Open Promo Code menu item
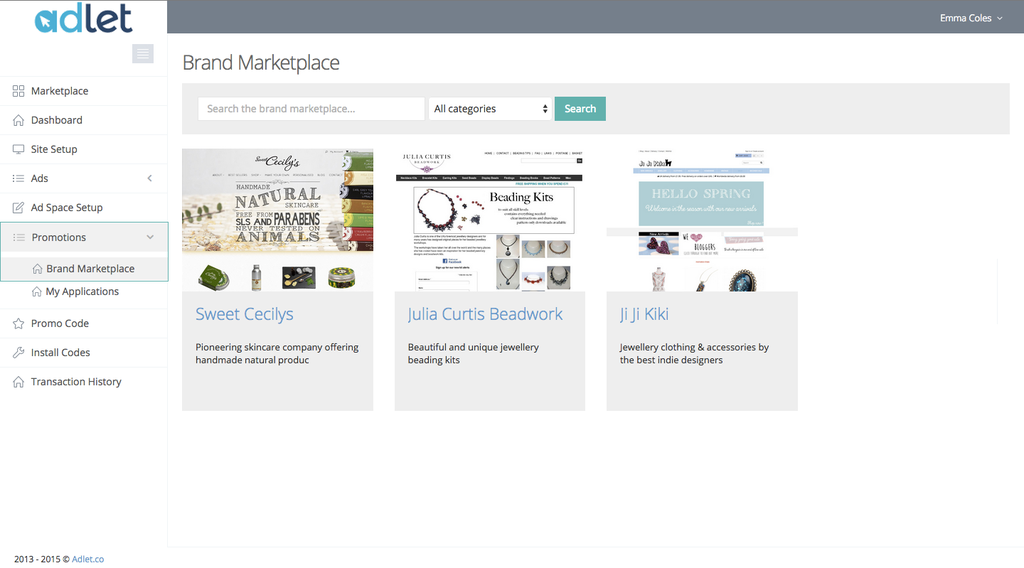The image size is (1024, 568). (x=84, y=323)
